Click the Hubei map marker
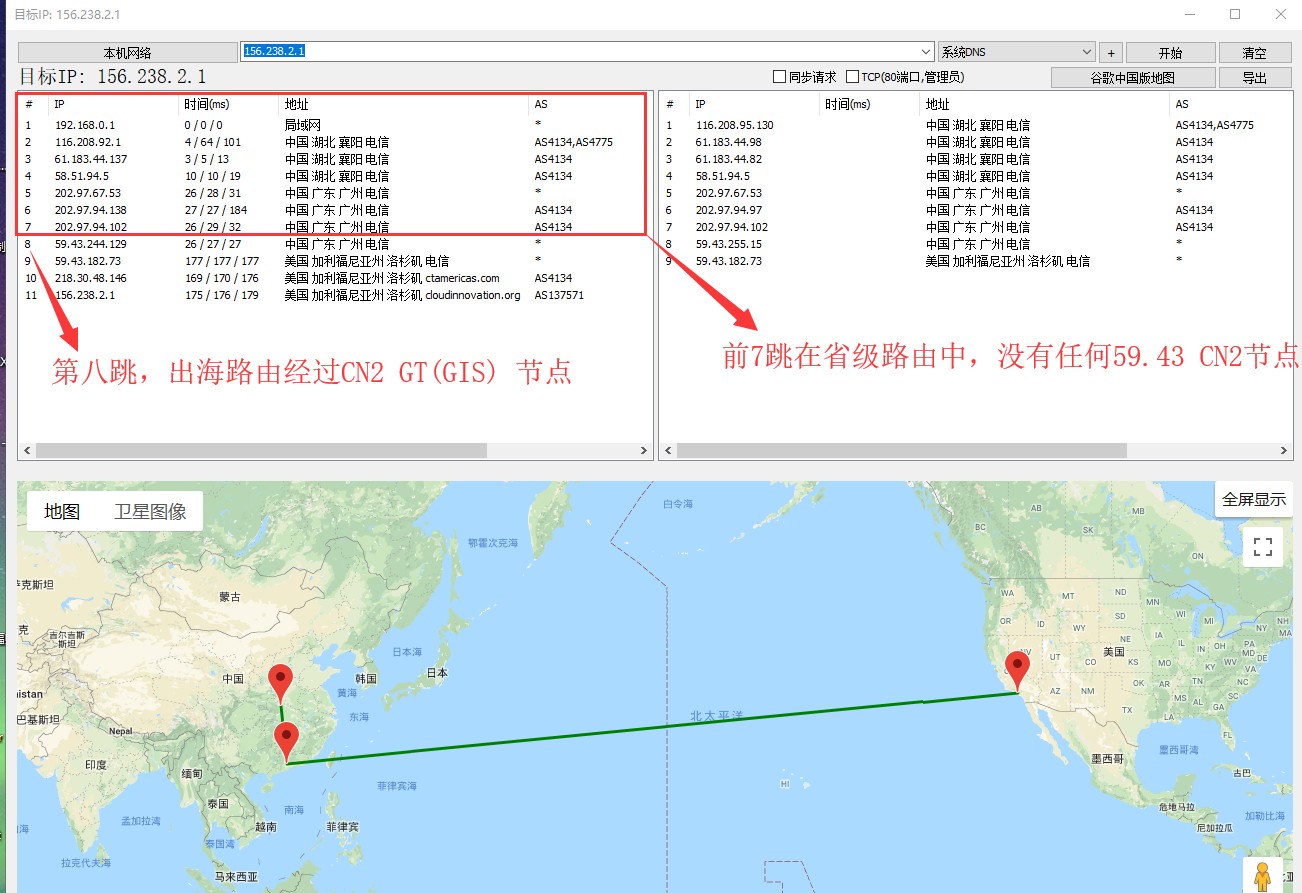 coord(281,683)
